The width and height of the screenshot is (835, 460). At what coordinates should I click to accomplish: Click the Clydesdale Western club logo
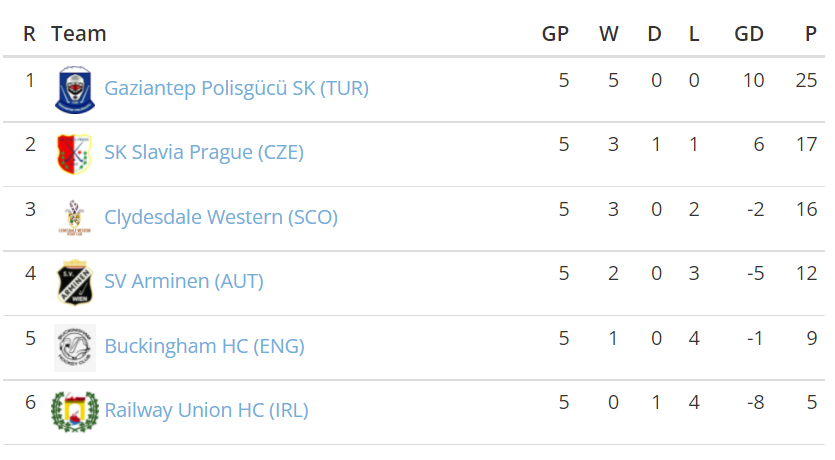pyautogui.click(x=75, y=217)
